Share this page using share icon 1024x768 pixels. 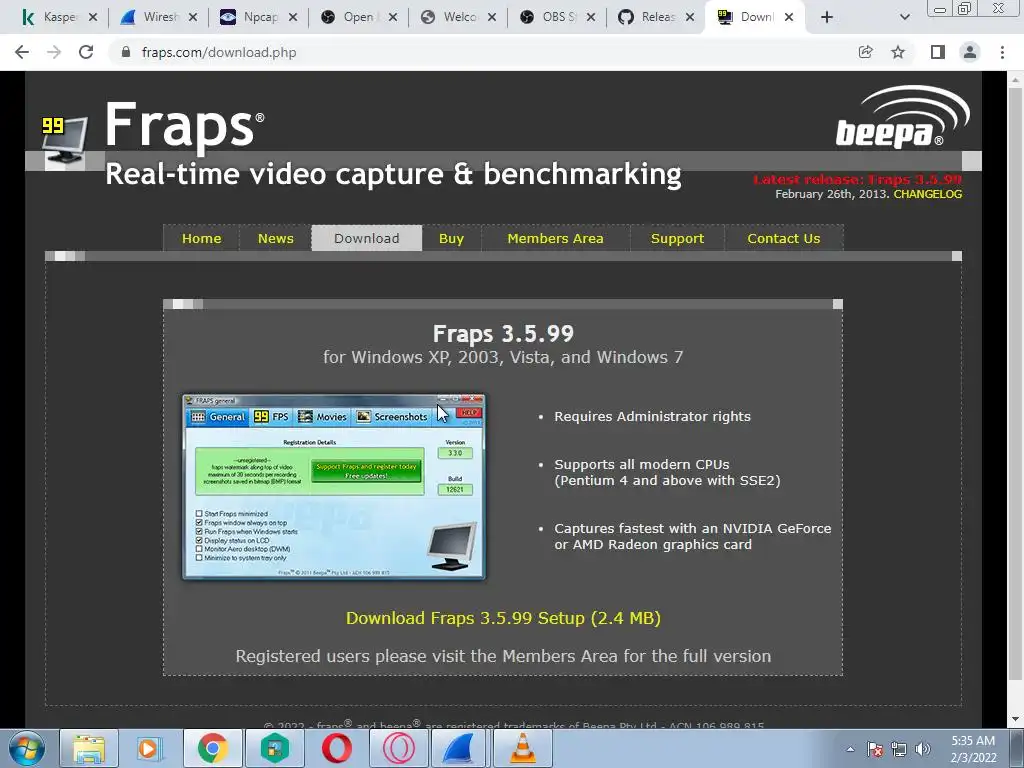tap(865, 52)
